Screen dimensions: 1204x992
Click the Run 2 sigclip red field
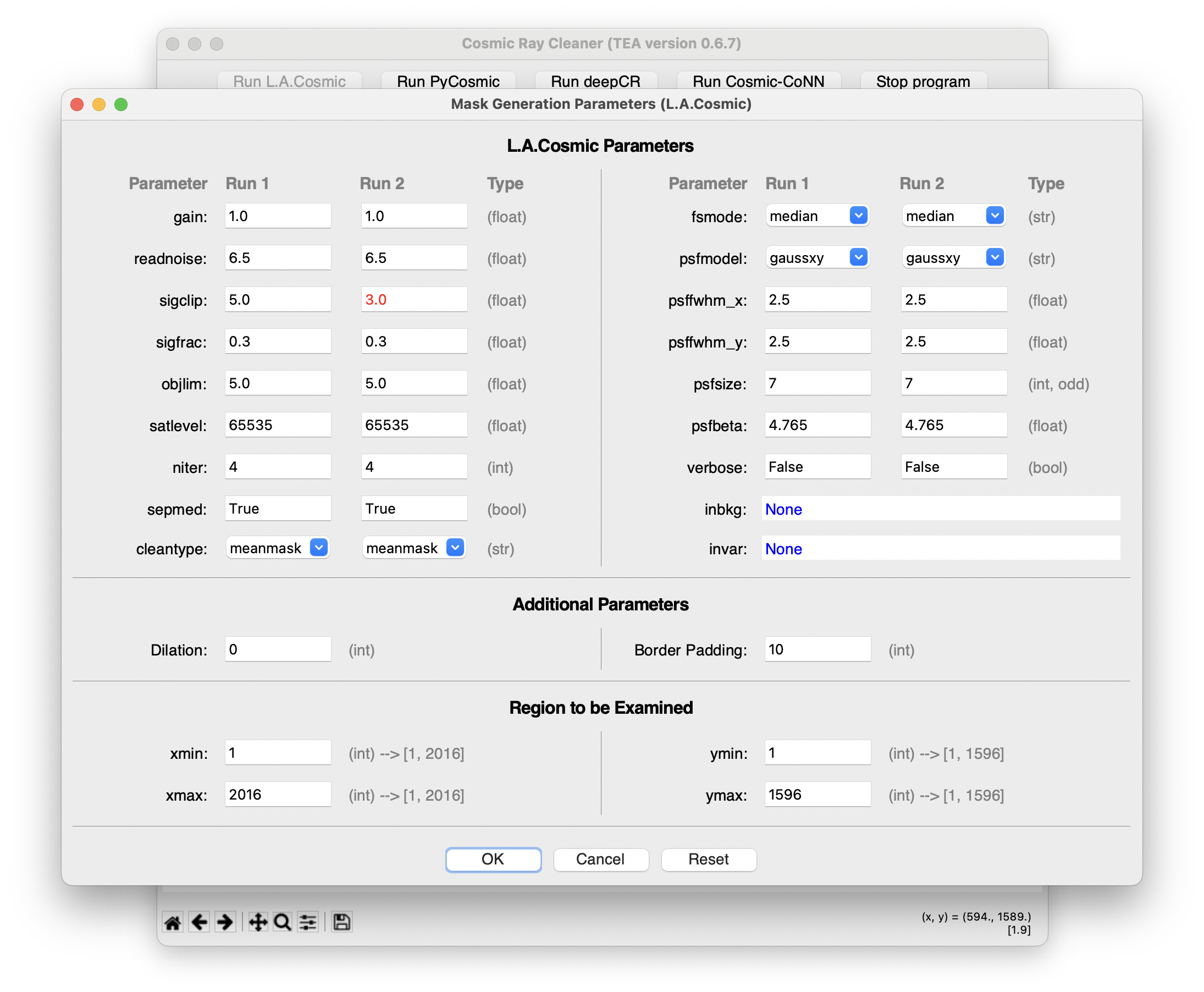click(x=413, y=300)
